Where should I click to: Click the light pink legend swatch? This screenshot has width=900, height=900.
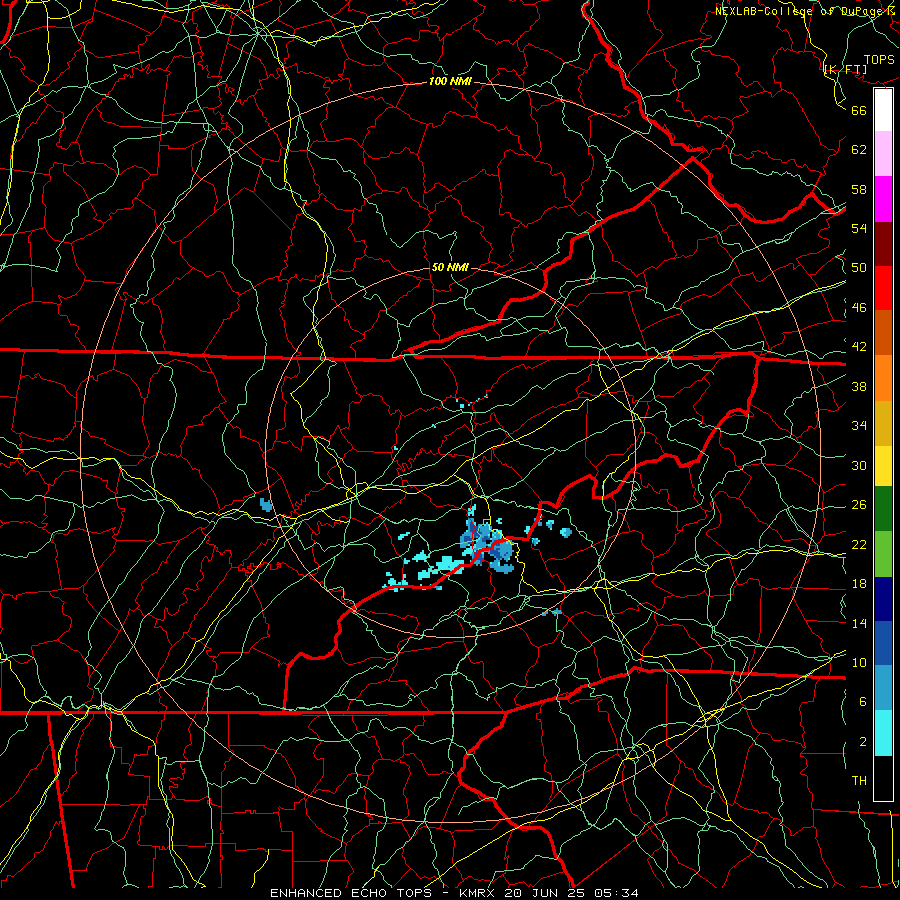click(883, 154)
